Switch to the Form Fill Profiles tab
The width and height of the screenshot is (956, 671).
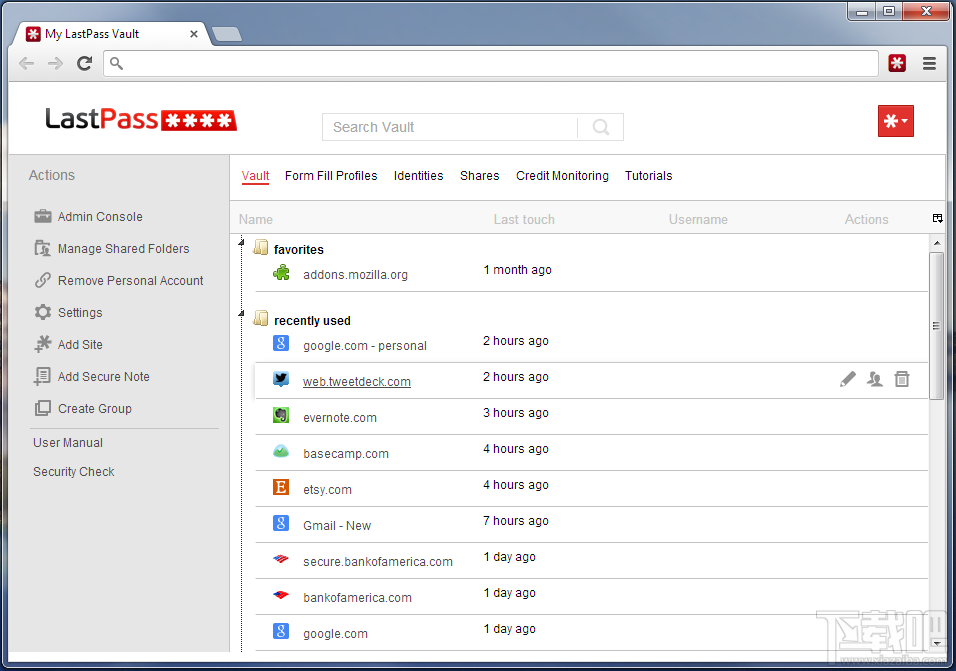pyautogui.click(x=330, y=175)
